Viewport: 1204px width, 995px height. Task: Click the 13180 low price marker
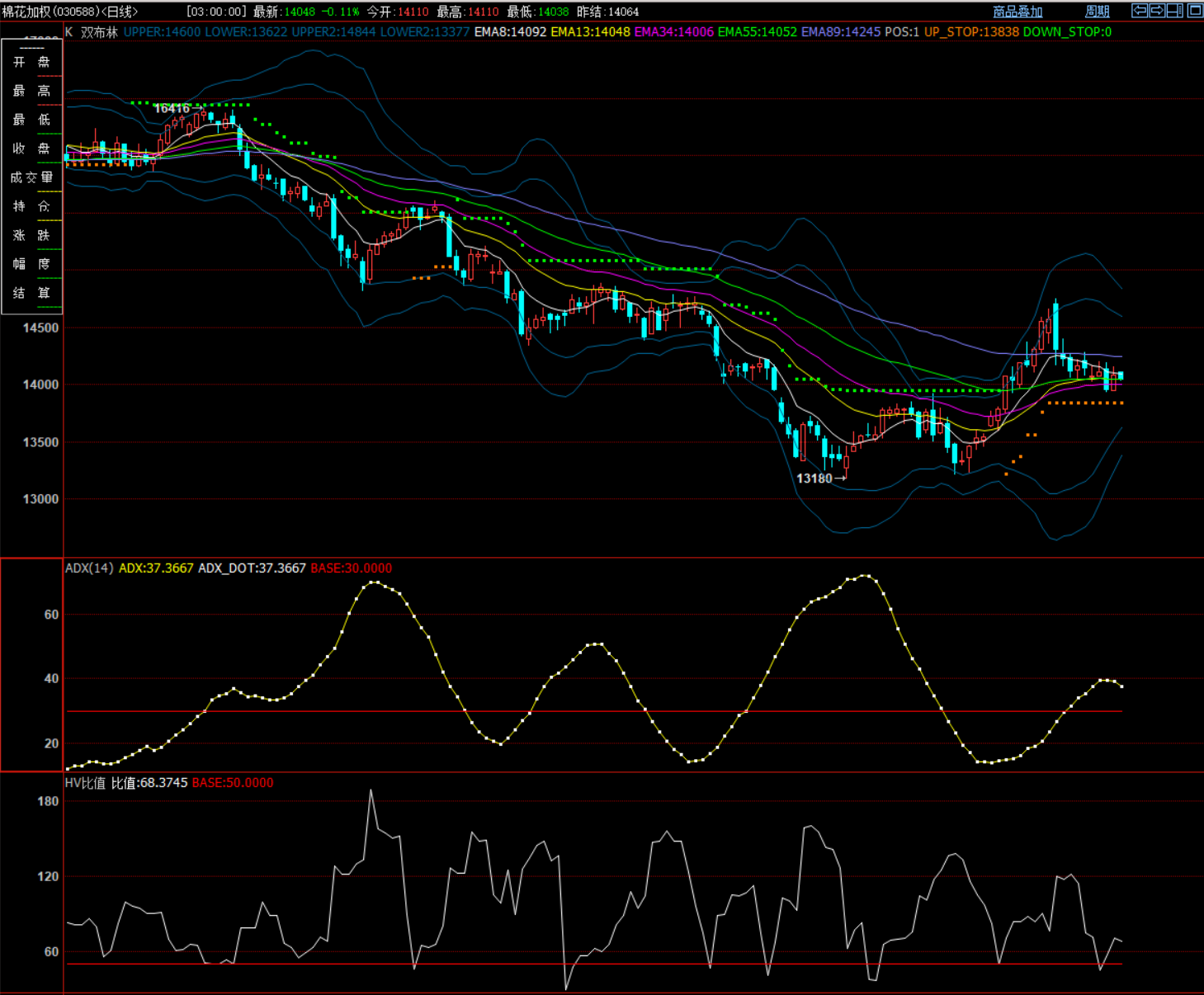[x=814, y=479]
